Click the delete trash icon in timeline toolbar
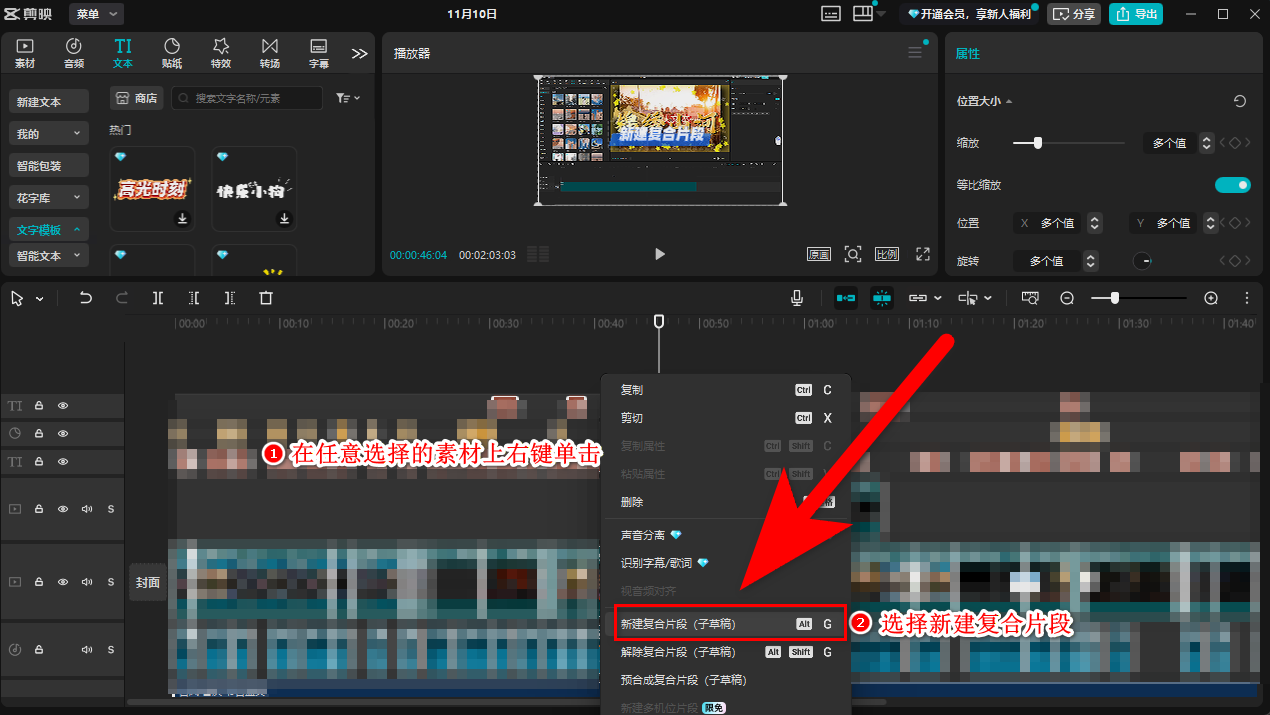The image size is (1270, 715). [x=266, y=298]
